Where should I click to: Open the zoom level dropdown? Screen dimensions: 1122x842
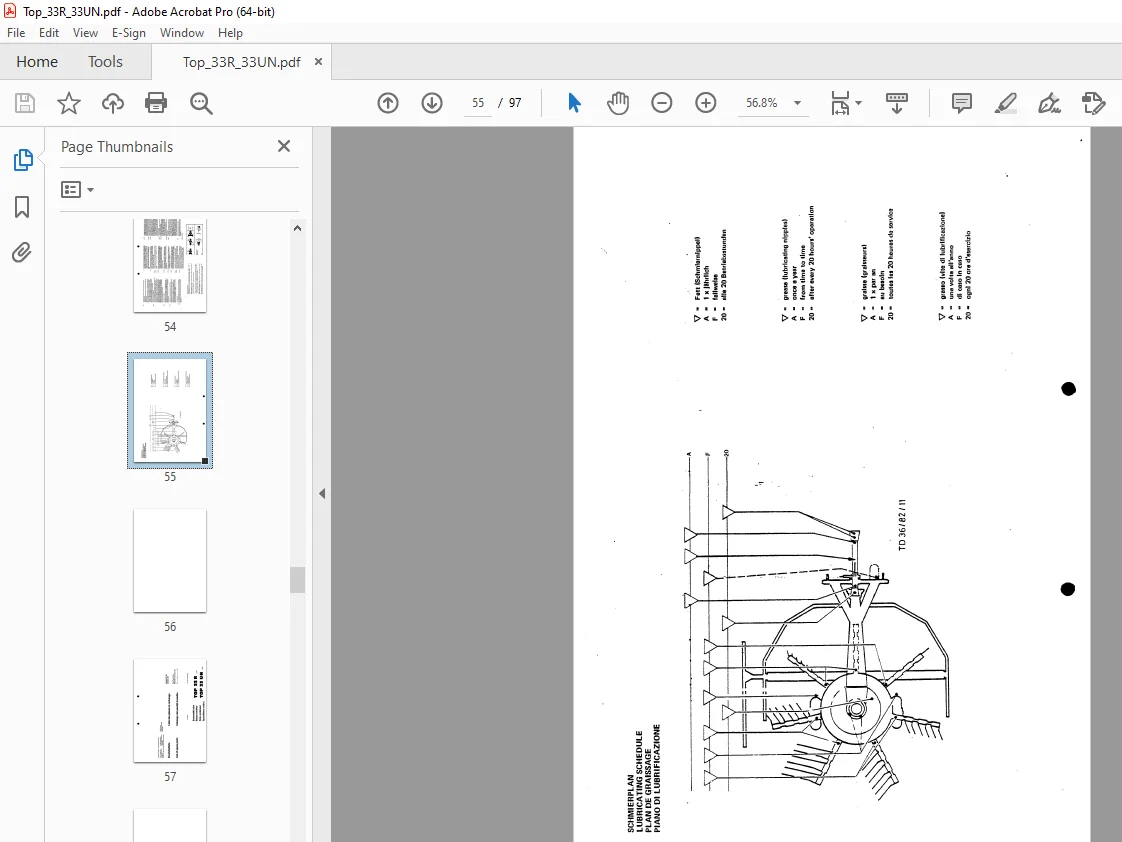797,103
